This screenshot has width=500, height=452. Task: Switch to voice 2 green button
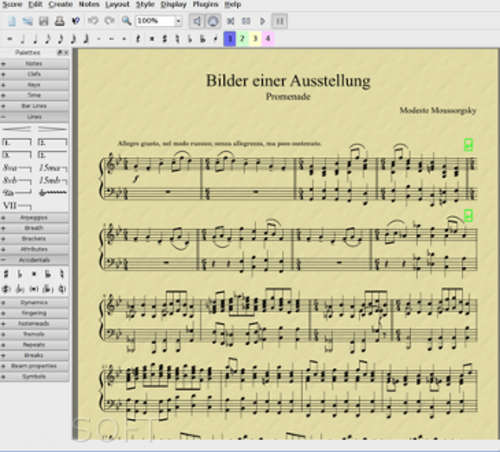(x=242, y=39)
